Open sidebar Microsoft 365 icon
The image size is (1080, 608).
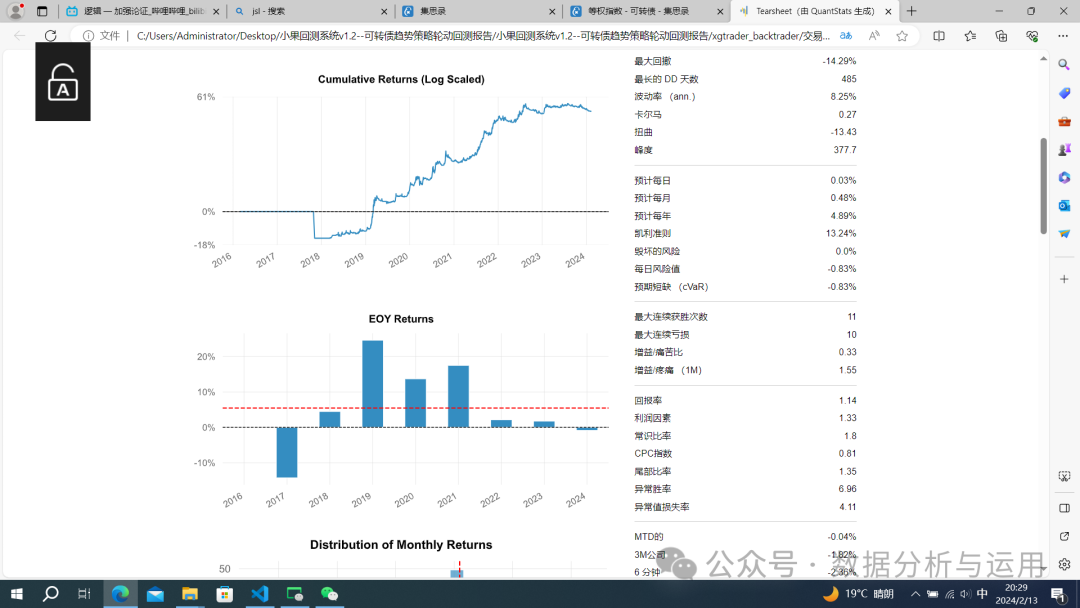click(1064, 178)
